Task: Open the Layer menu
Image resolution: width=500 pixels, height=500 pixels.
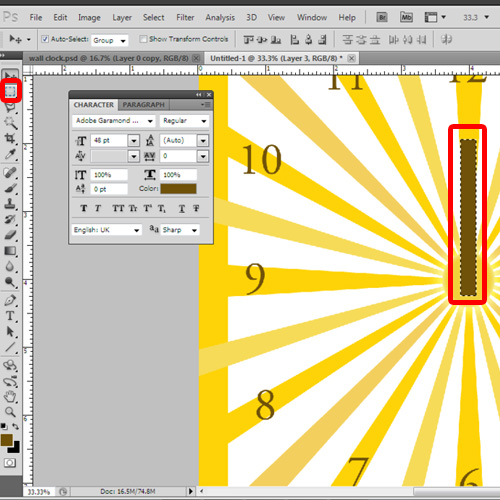Action: pos(122,17)
